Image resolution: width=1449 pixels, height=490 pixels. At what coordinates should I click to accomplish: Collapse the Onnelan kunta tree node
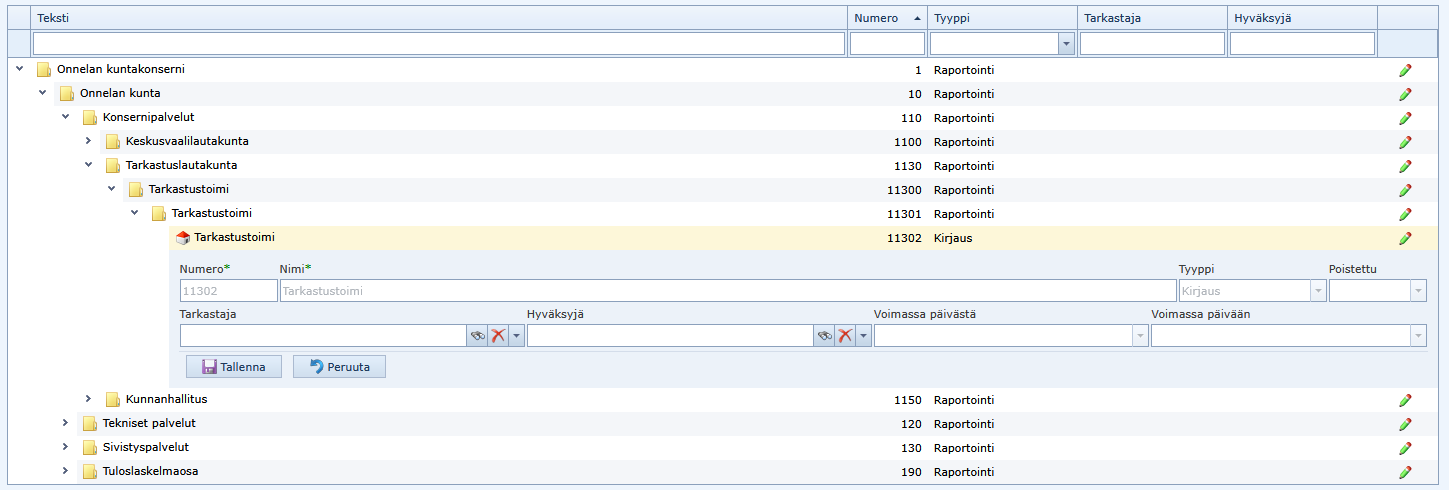tap(42, 93)
